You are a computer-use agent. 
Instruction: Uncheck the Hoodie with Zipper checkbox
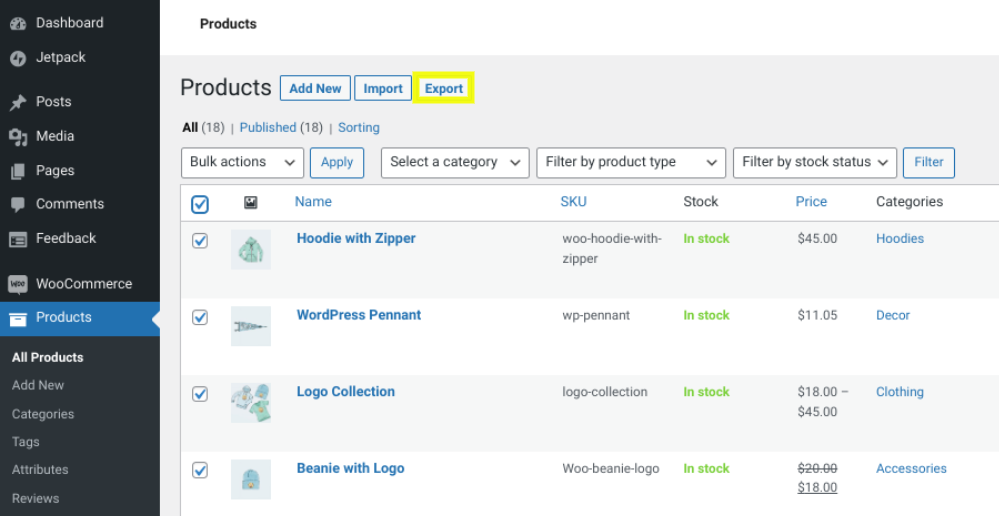point(200,241)
